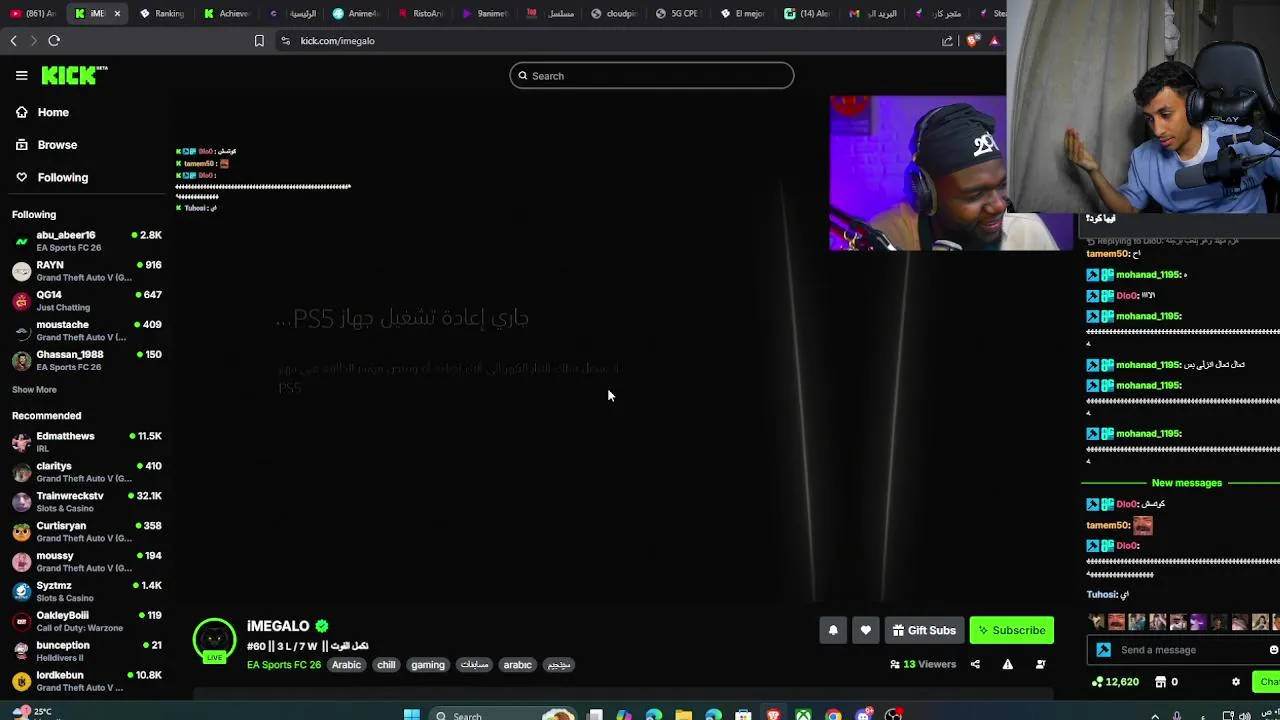Open OakleyBoiii recommended channel
The image size is (1280, 720).
click(86, 621)
